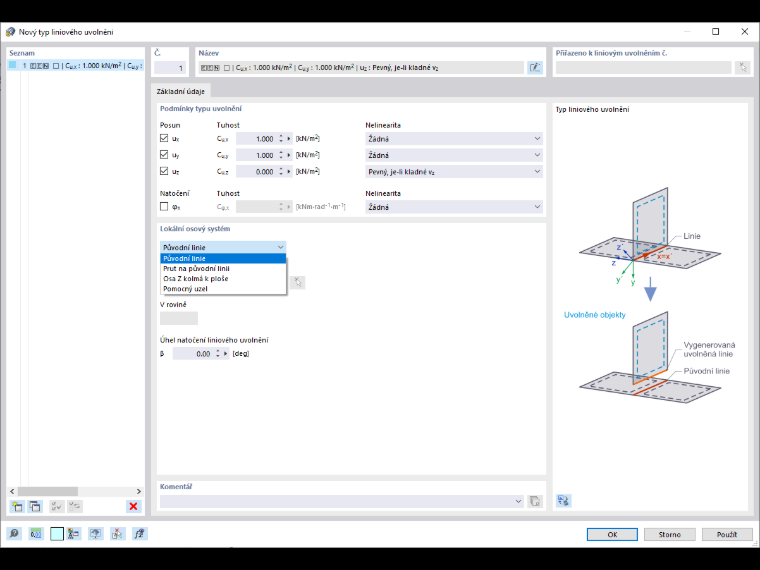Open the function script icon
The image size is (760, 570).
[x=140, y=534]
